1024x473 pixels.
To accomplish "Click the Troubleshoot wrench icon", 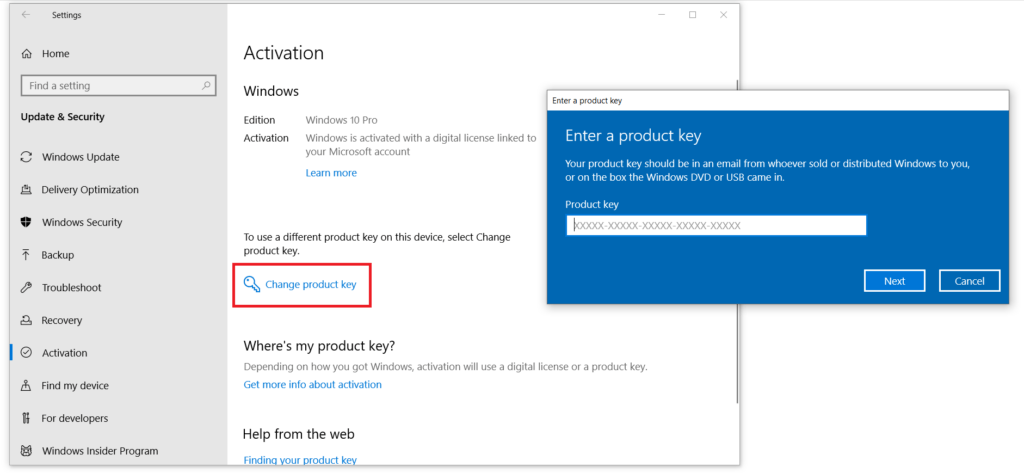I will point(27,287).
